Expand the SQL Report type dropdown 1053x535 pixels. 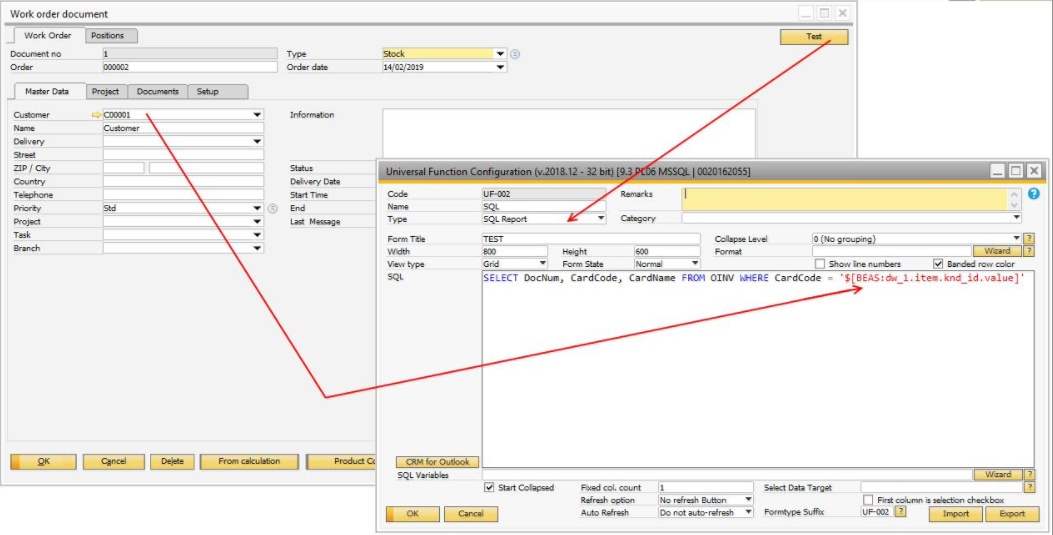(600, 218)
